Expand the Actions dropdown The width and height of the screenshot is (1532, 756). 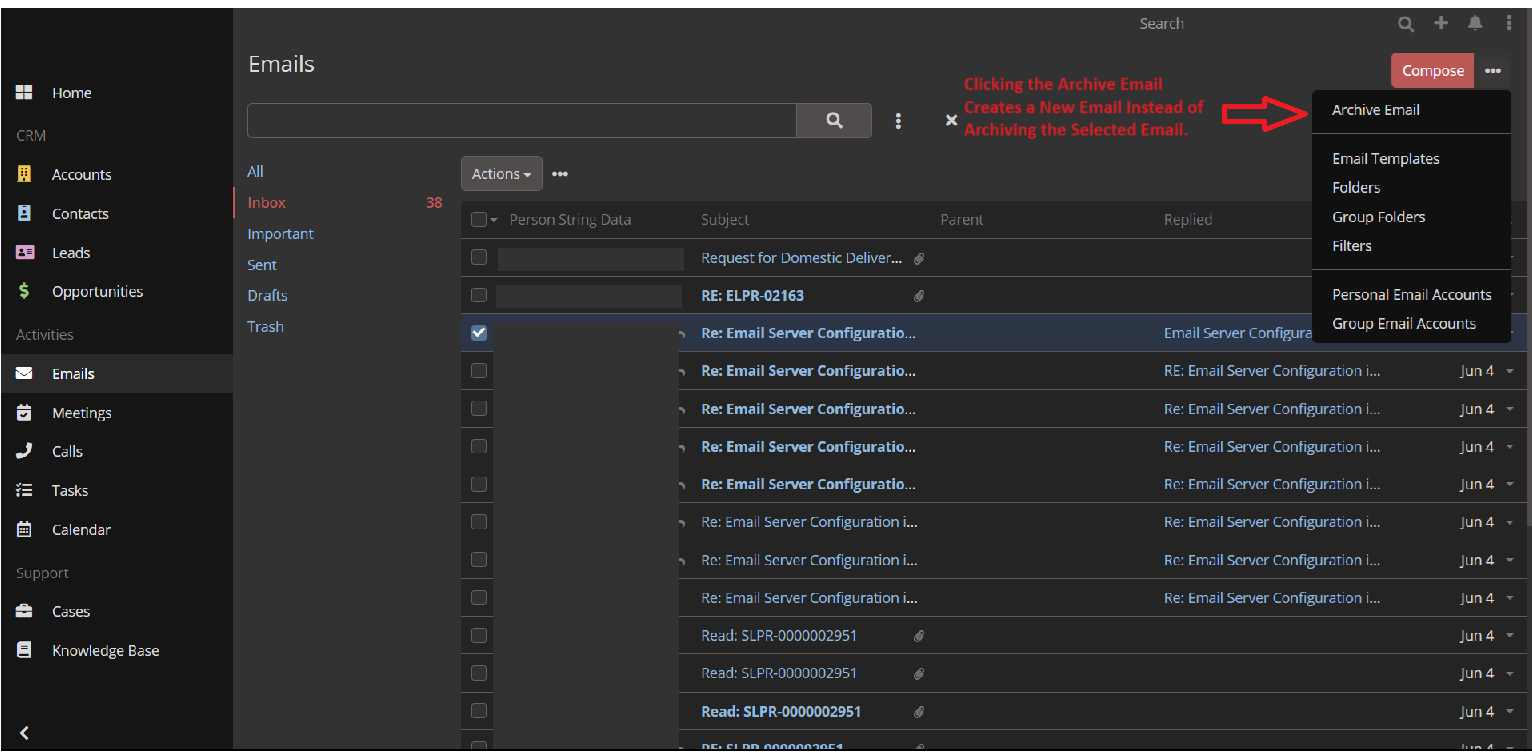[x=501, y=174]
